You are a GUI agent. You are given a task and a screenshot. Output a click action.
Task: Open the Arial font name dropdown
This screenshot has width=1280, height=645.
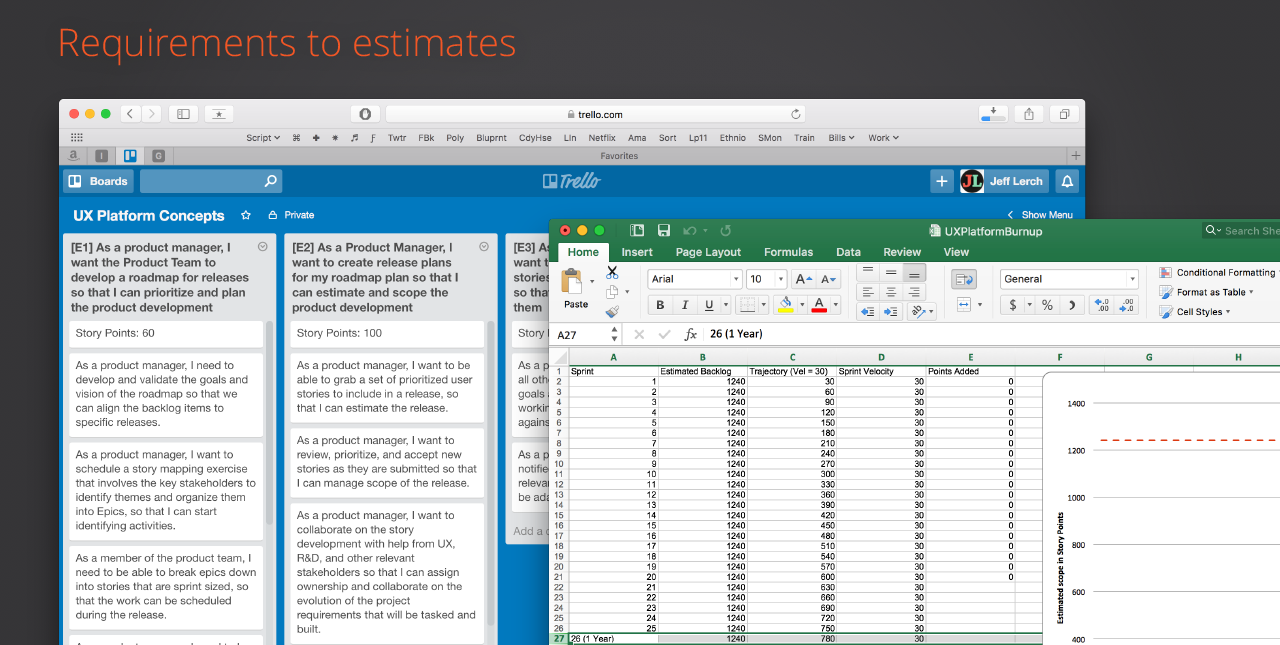pyautogui.click(x=735, y=279)
